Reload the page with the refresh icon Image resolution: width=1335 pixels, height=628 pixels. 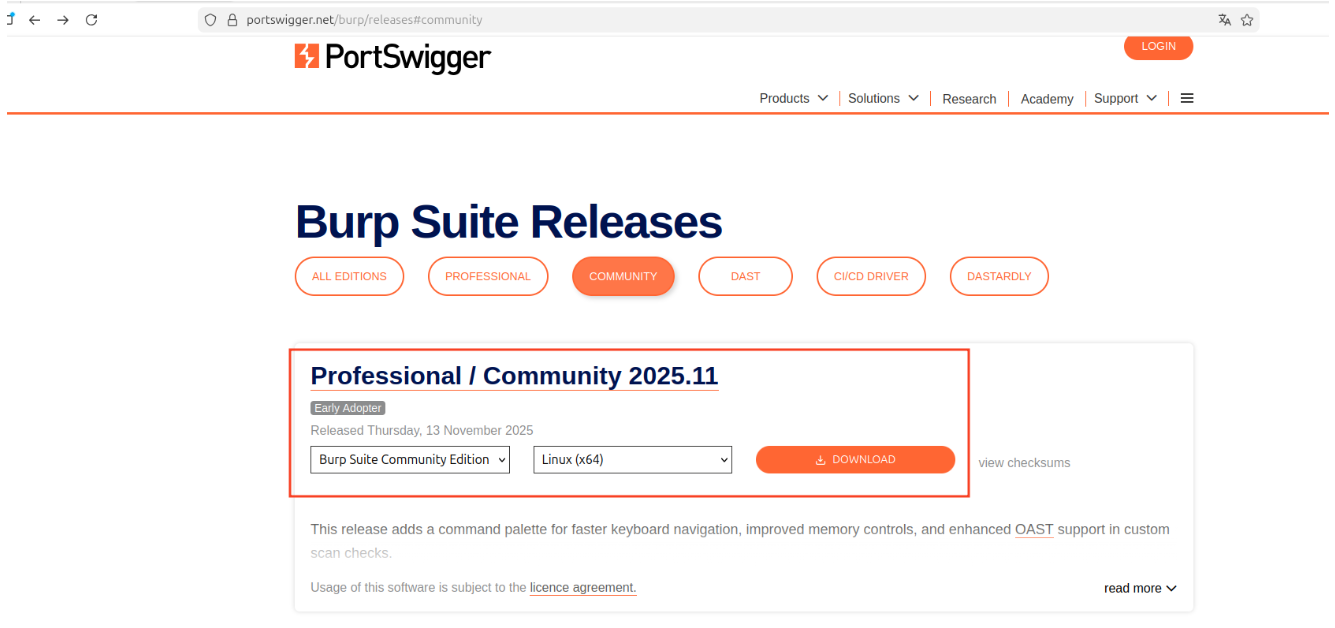(x=92, y=20)
